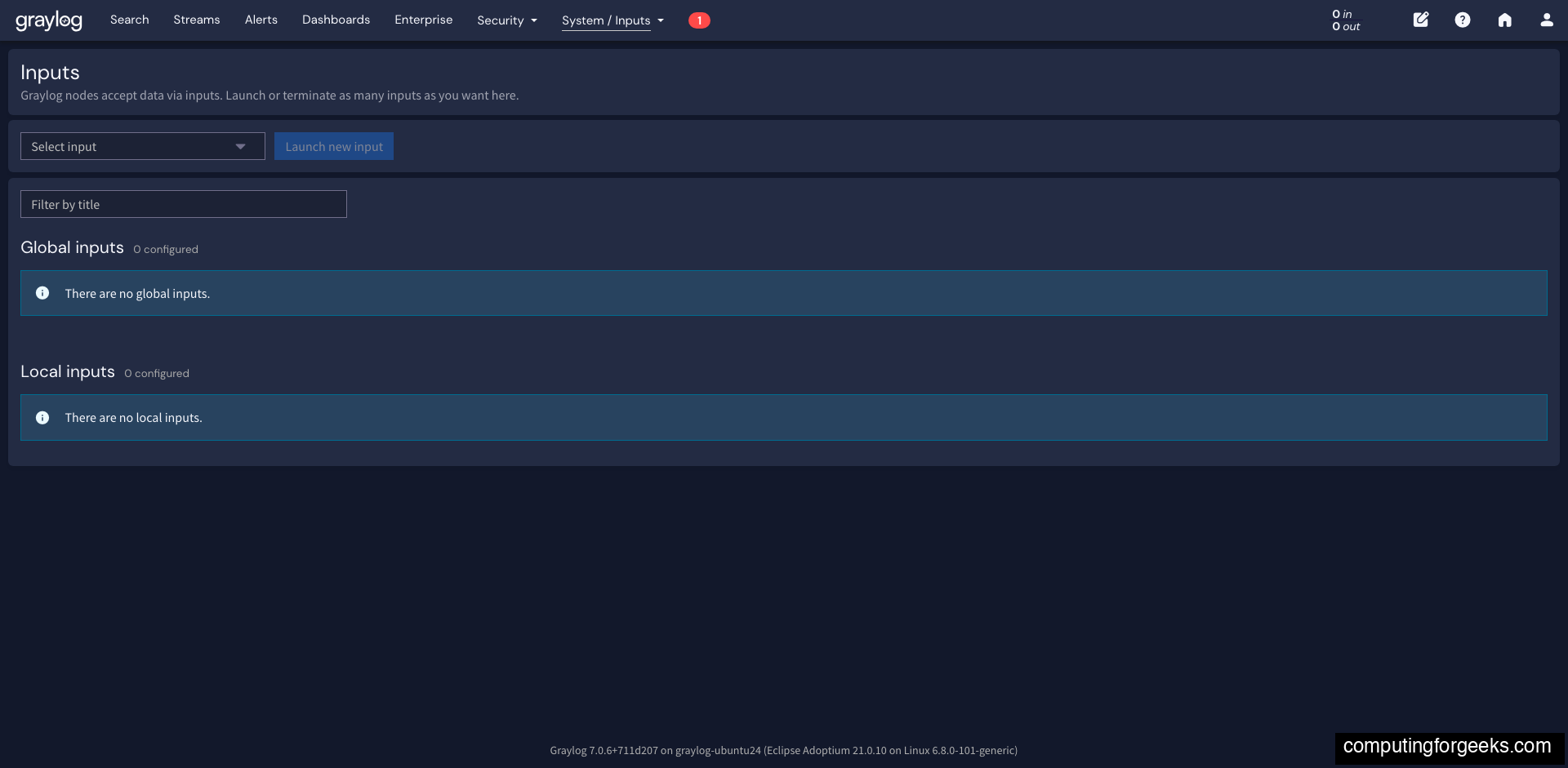
Task: Open the Select input dropdown
Action: coord(142,146)
